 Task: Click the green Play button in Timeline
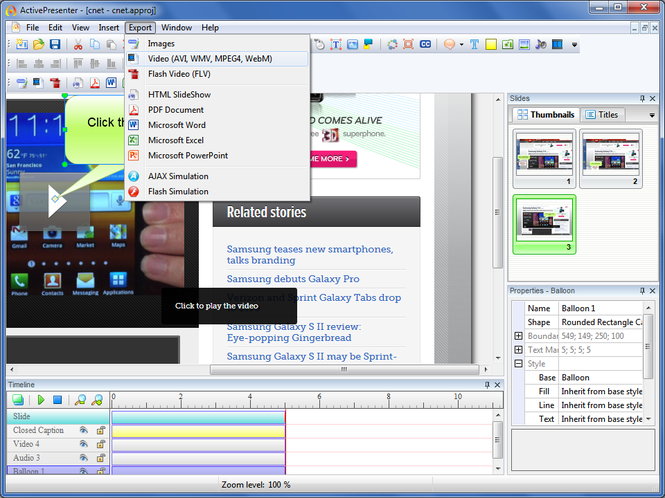coord(41,400)
